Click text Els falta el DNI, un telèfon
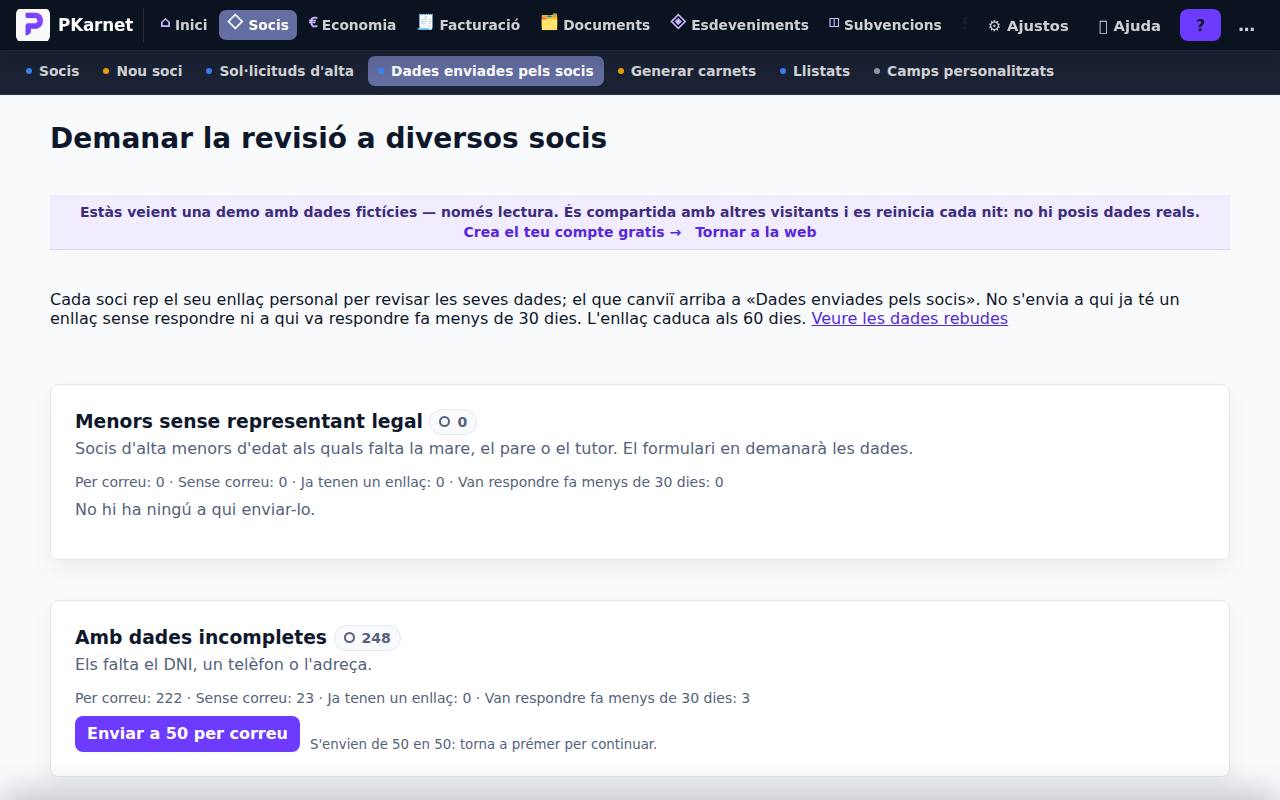The height and width of the screenshot is (800, 1280). click(x=223, y=664)
